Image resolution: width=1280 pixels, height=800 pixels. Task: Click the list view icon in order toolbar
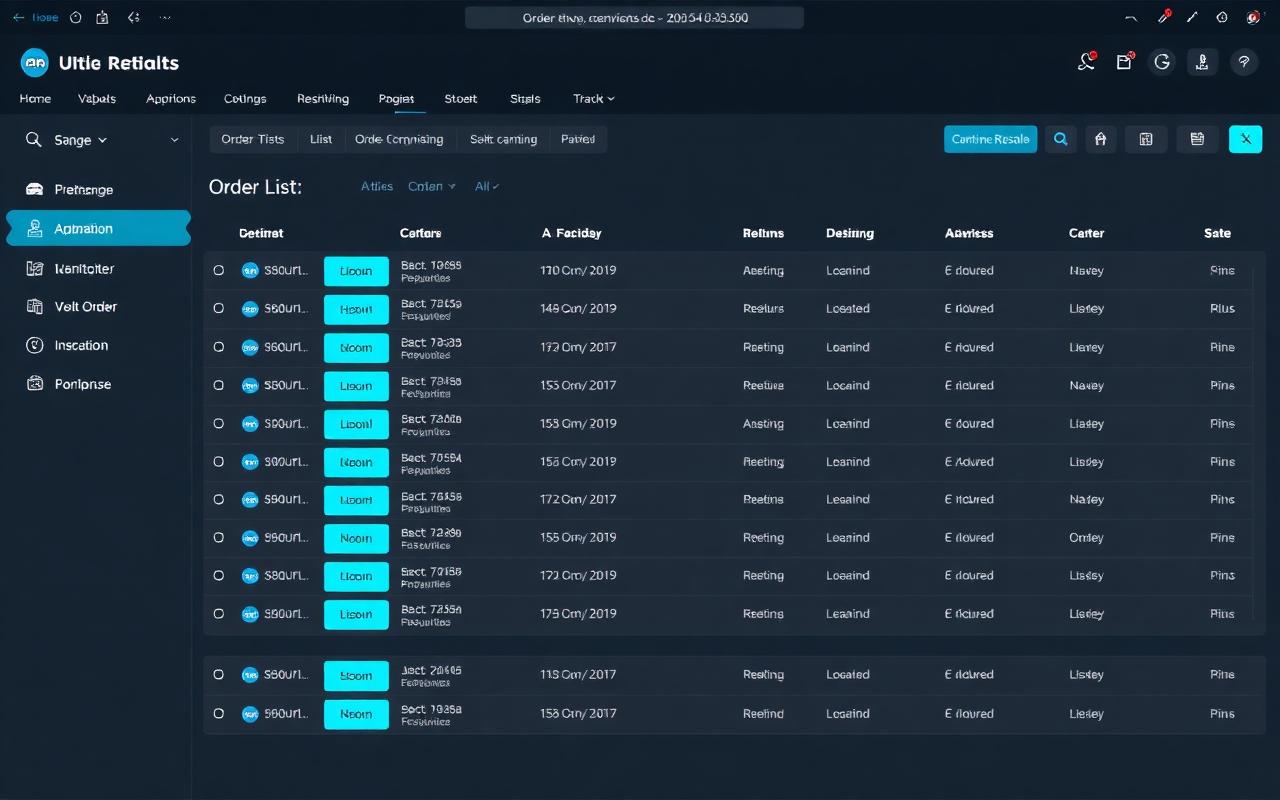(1197, 139)
